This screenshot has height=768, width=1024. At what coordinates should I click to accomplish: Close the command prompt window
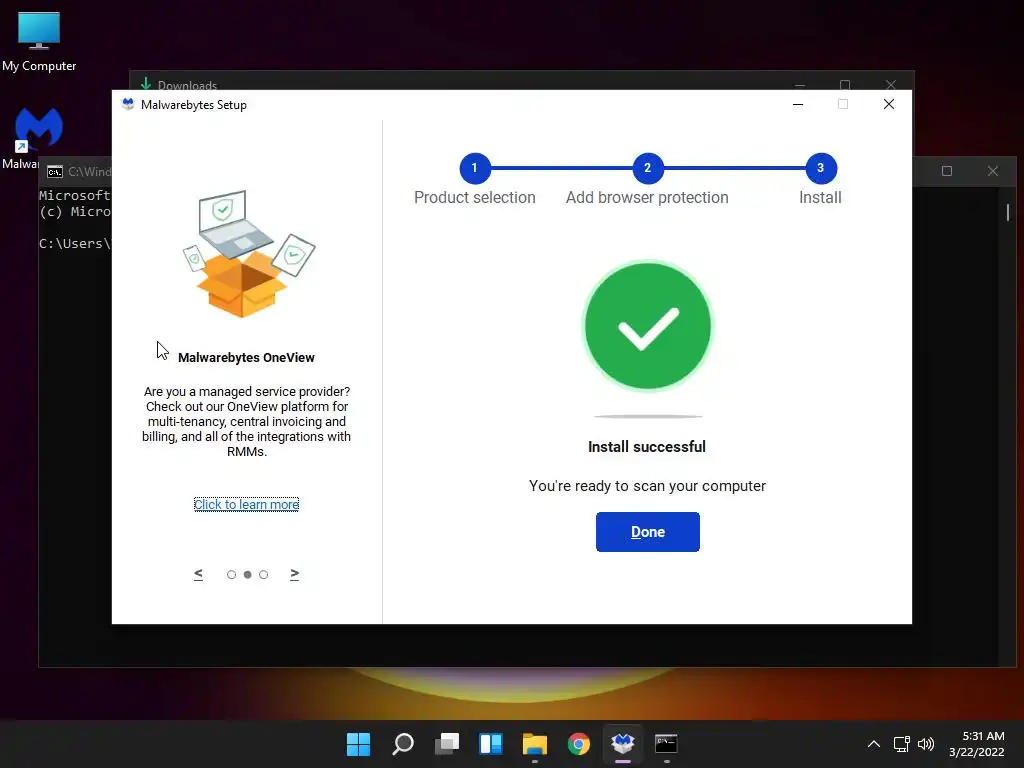[x=993, y=171]
